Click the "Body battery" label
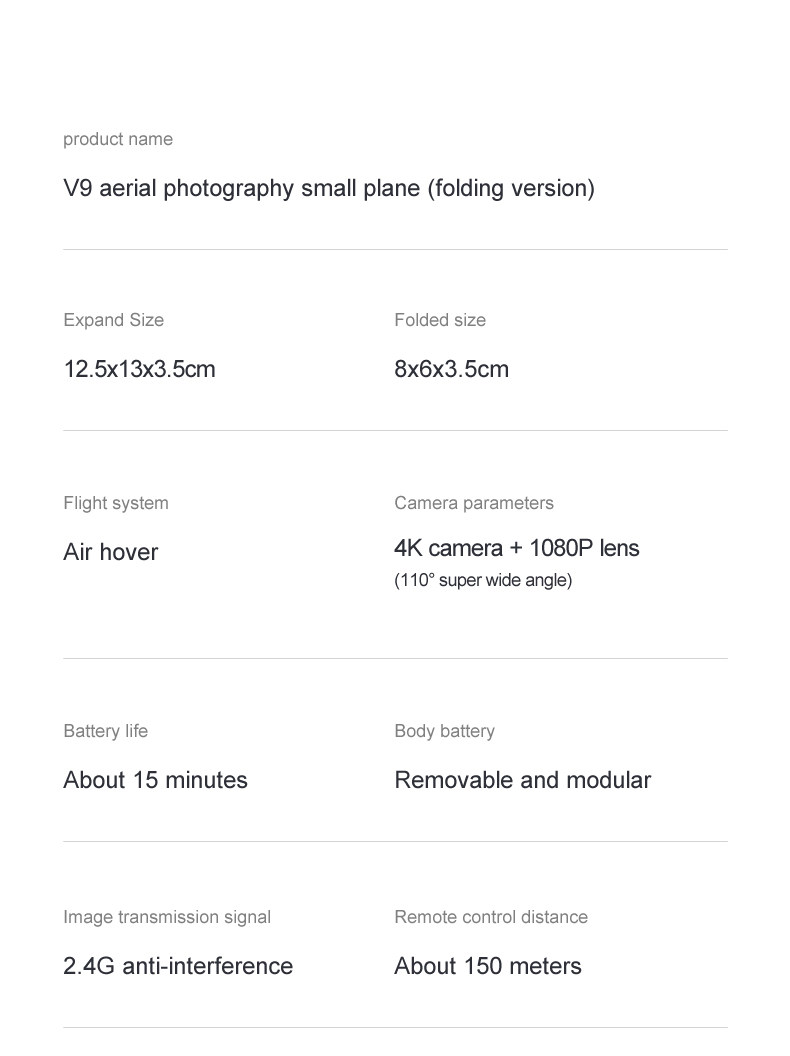Image resolution: width=790 pixels, height=1056 pixels. (444, 731)
